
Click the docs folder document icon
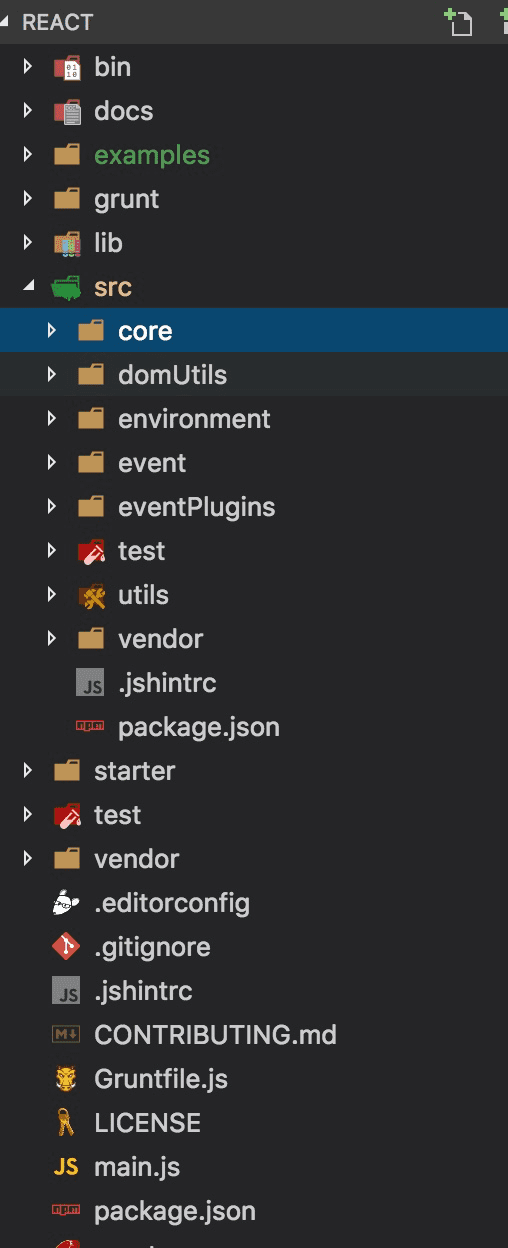67,111
